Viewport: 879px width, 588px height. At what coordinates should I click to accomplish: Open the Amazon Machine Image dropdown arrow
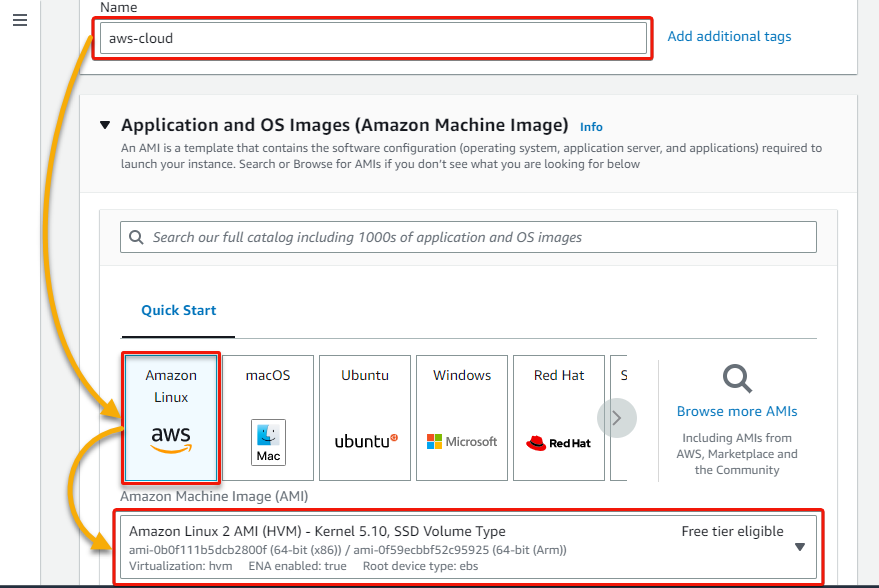[x=800, y=547]
